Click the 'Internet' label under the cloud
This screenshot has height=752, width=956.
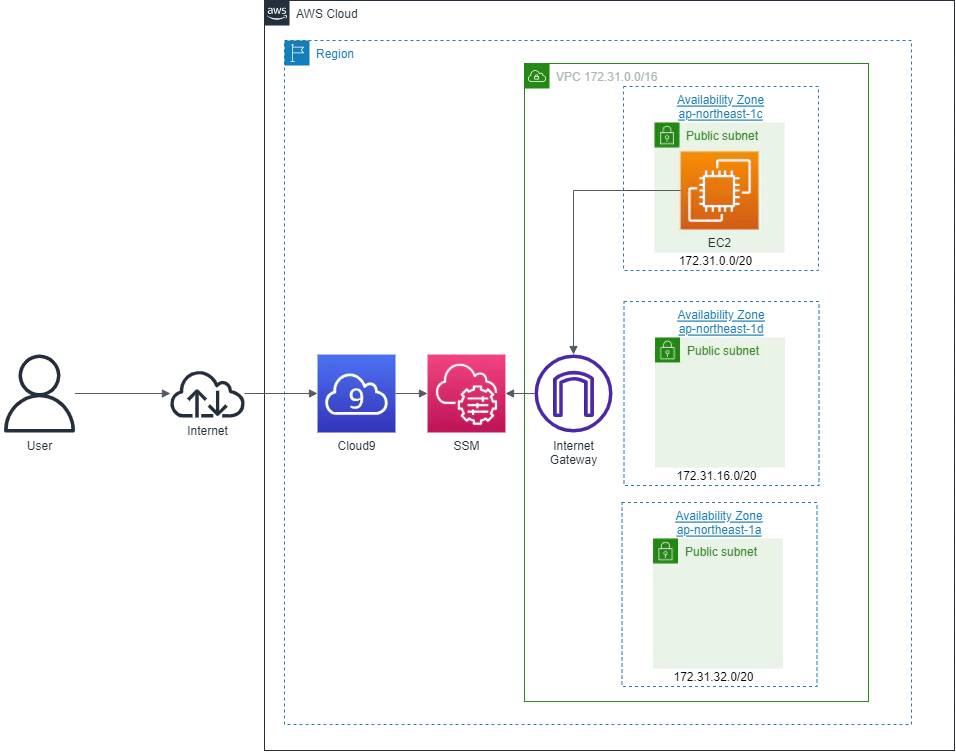207,431
